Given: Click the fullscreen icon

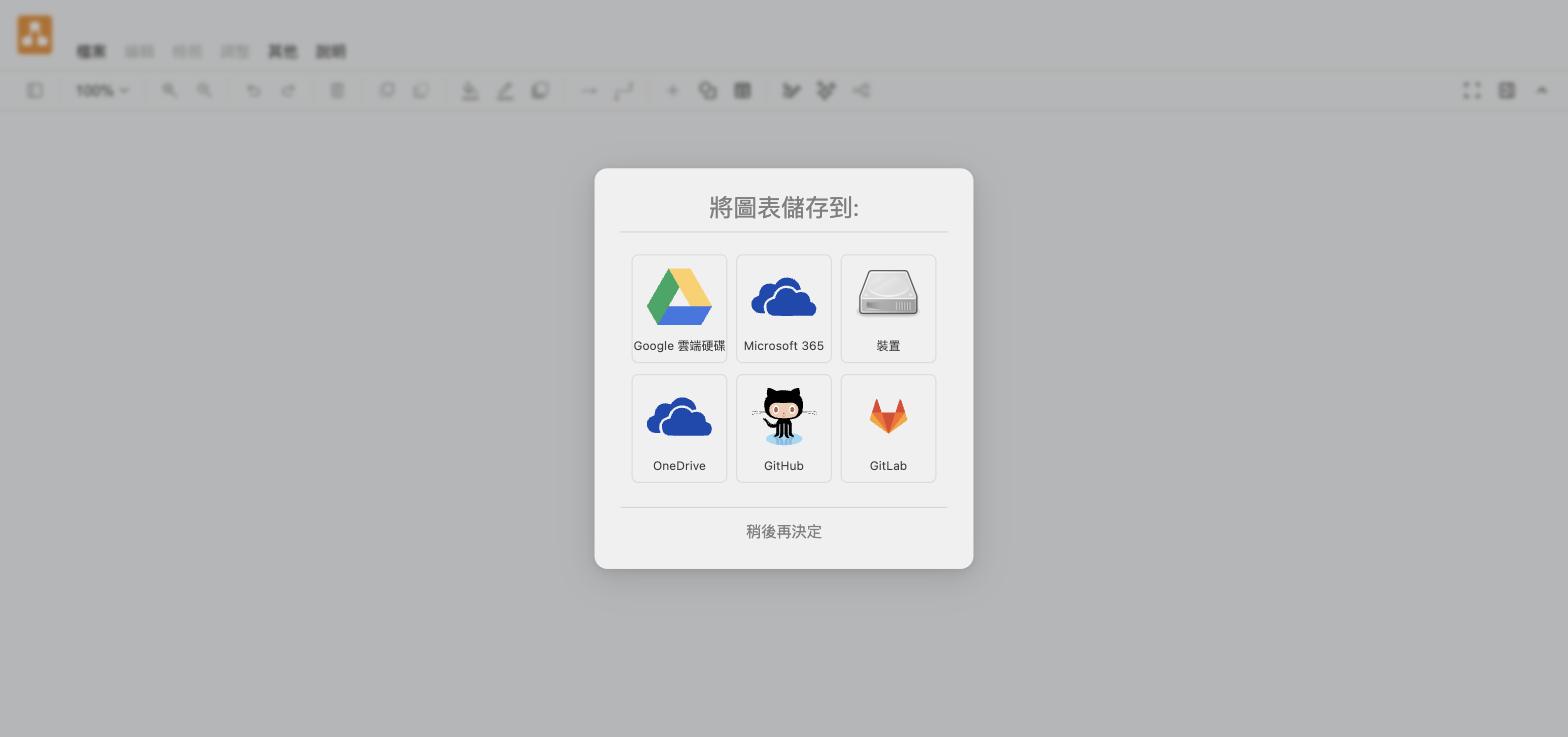Looking at the screenshot, I should point(1472,90).
